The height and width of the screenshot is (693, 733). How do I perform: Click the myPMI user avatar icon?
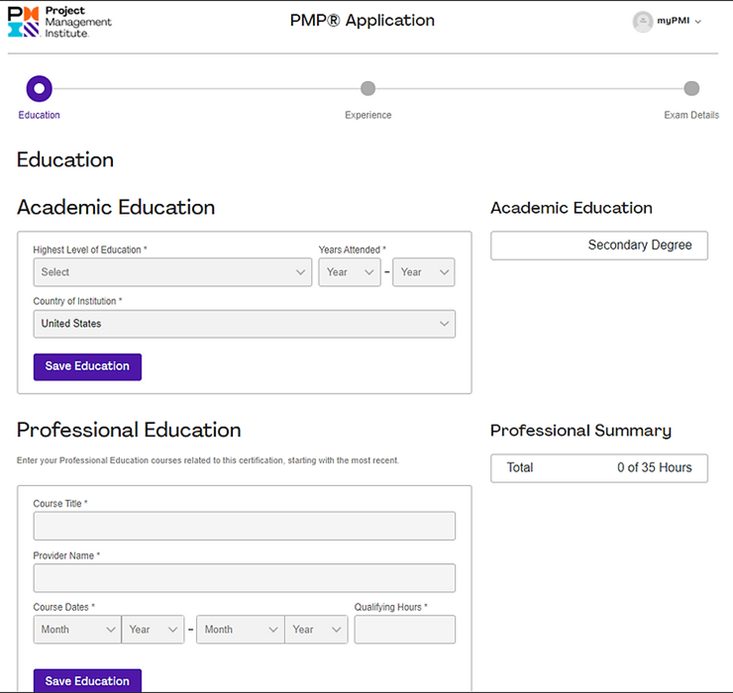[x=642, y=22]
